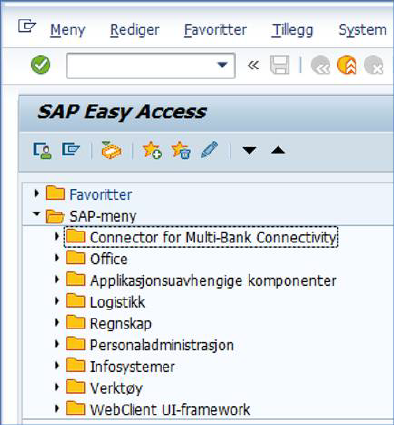Click Delete favorites star icon
Image resolution: width=394 pixels, height=425 pixels.
pyautogui.click(x=181, y=150)
